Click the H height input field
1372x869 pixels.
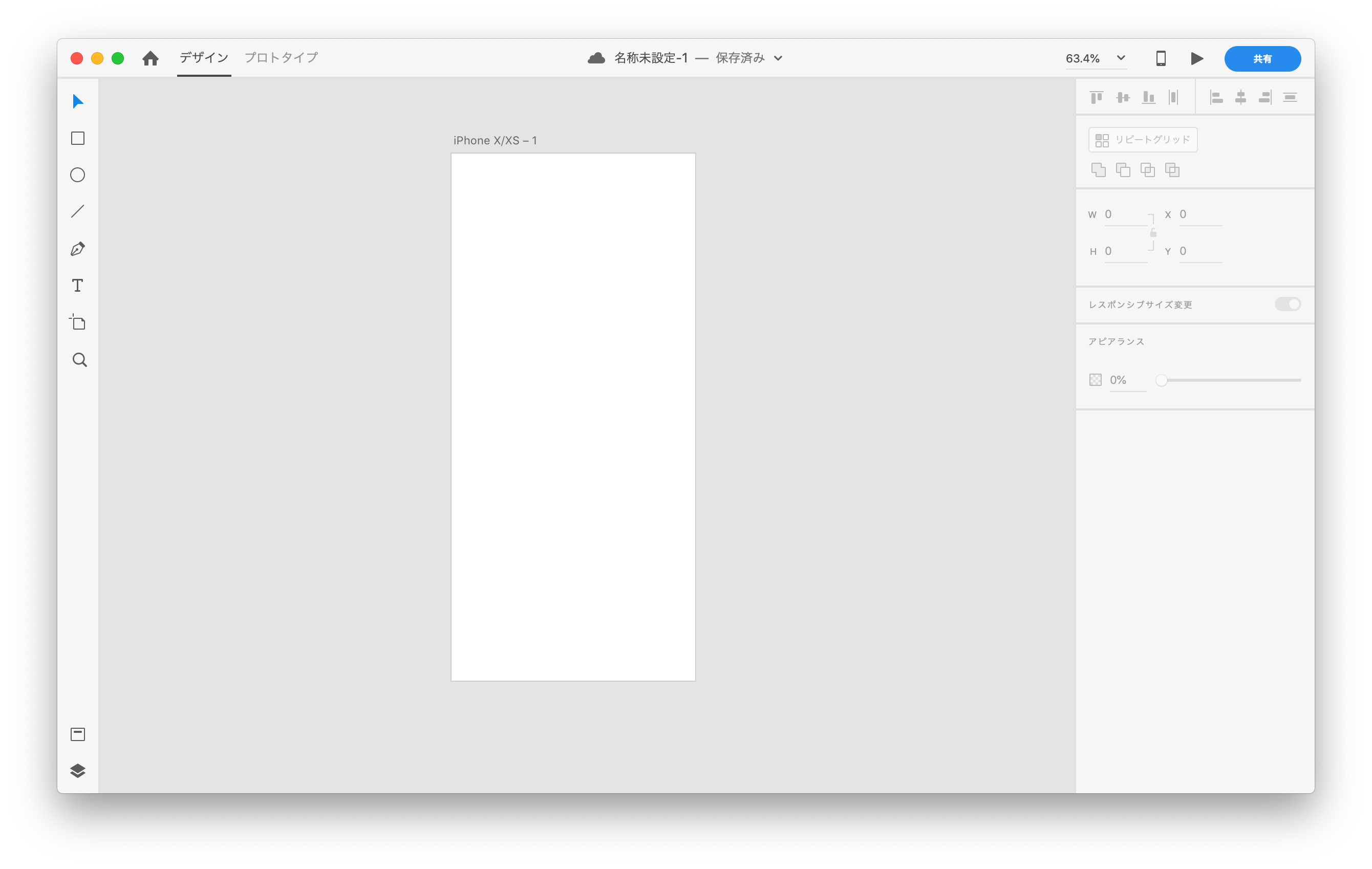pyautogui.click(x=1126, y=252)
